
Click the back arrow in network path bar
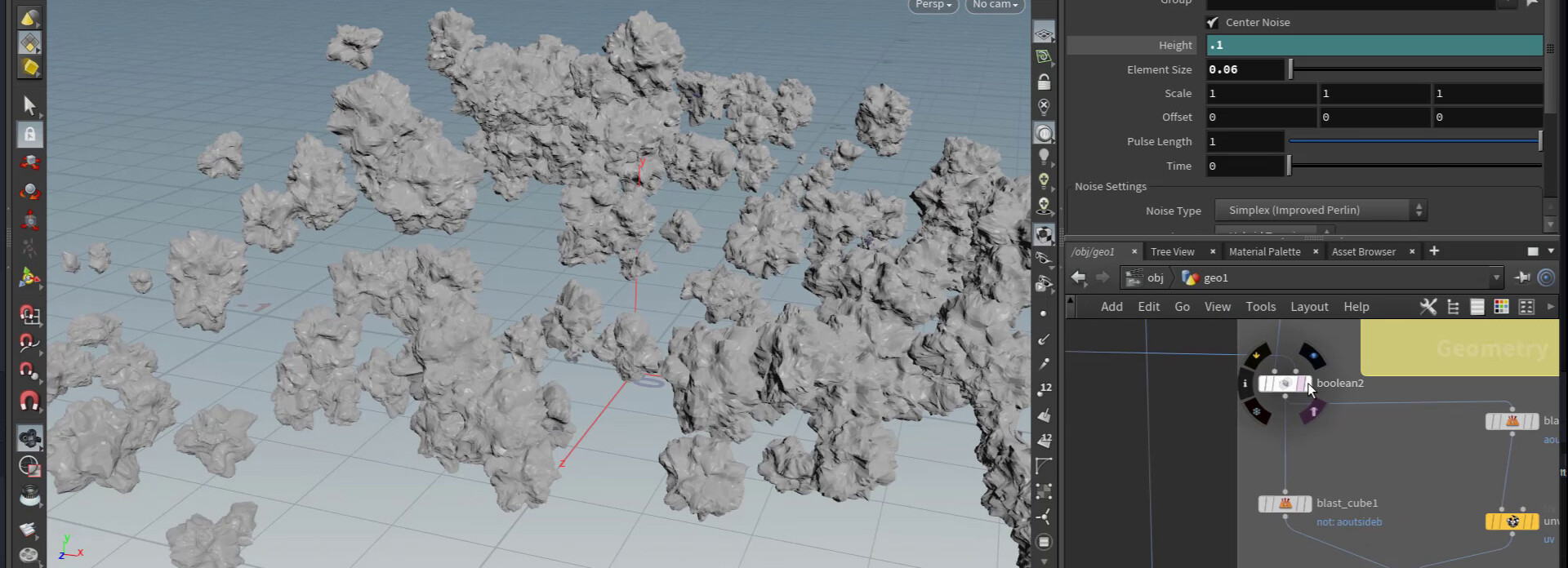[x=1079, y=277]
